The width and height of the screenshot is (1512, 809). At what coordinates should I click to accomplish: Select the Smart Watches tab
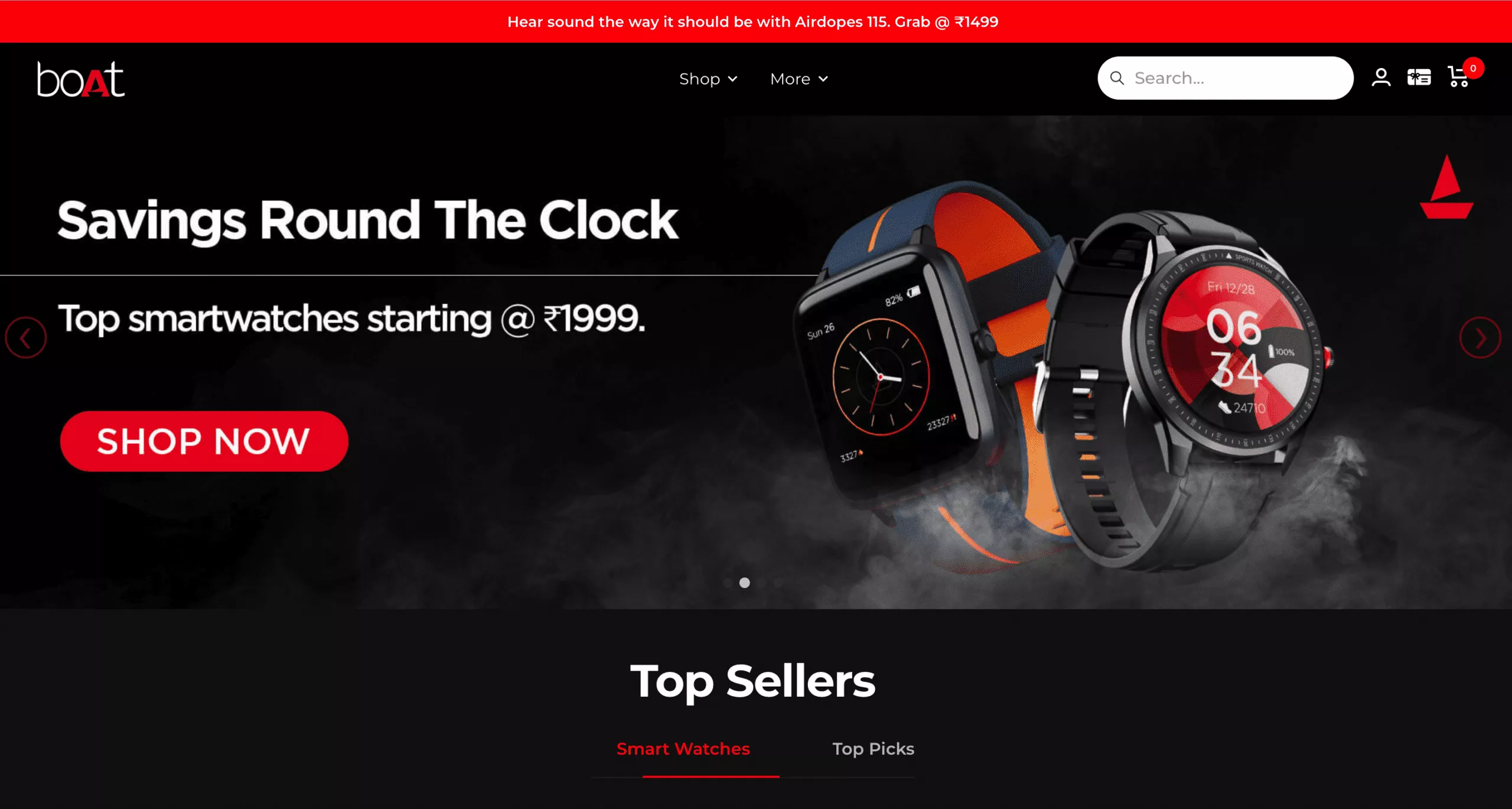click(683, 749)
